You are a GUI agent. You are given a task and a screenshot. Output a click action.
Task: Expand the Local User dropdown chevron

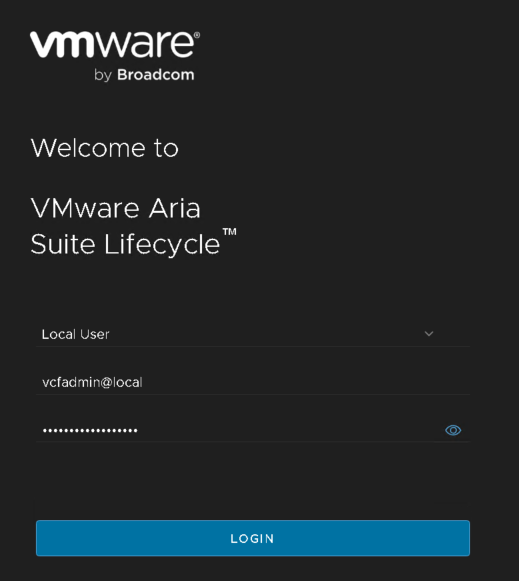[429, 334]
